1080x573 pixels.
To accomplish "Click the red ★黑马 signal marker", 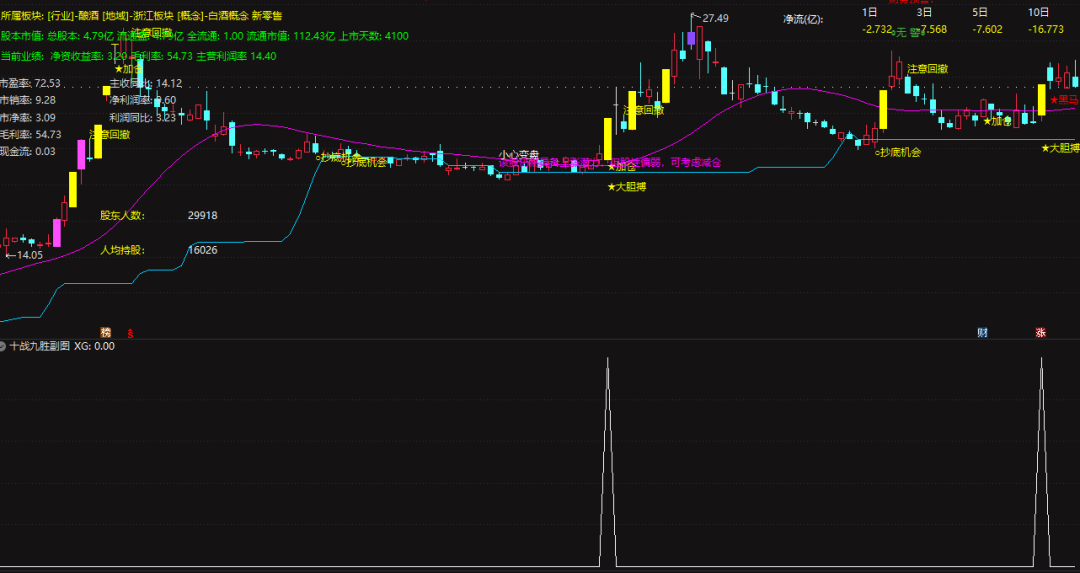I will coord(1064,100).
